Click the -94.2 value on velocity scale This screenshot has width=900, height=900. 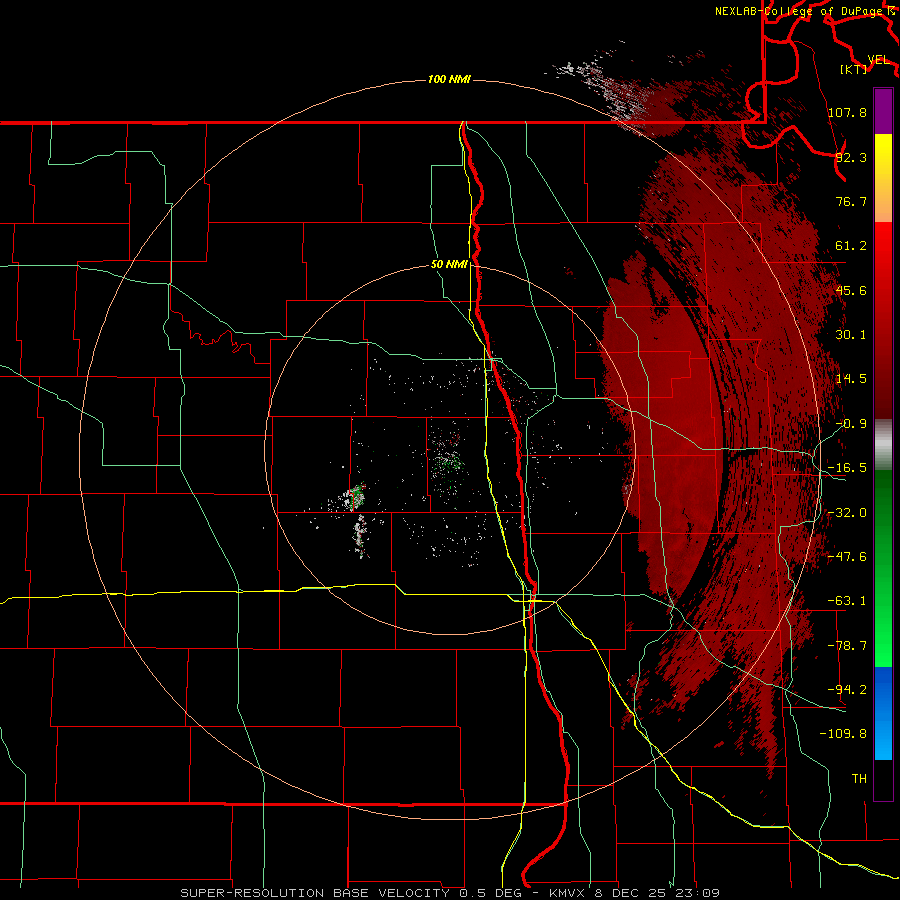coord(847,690)
